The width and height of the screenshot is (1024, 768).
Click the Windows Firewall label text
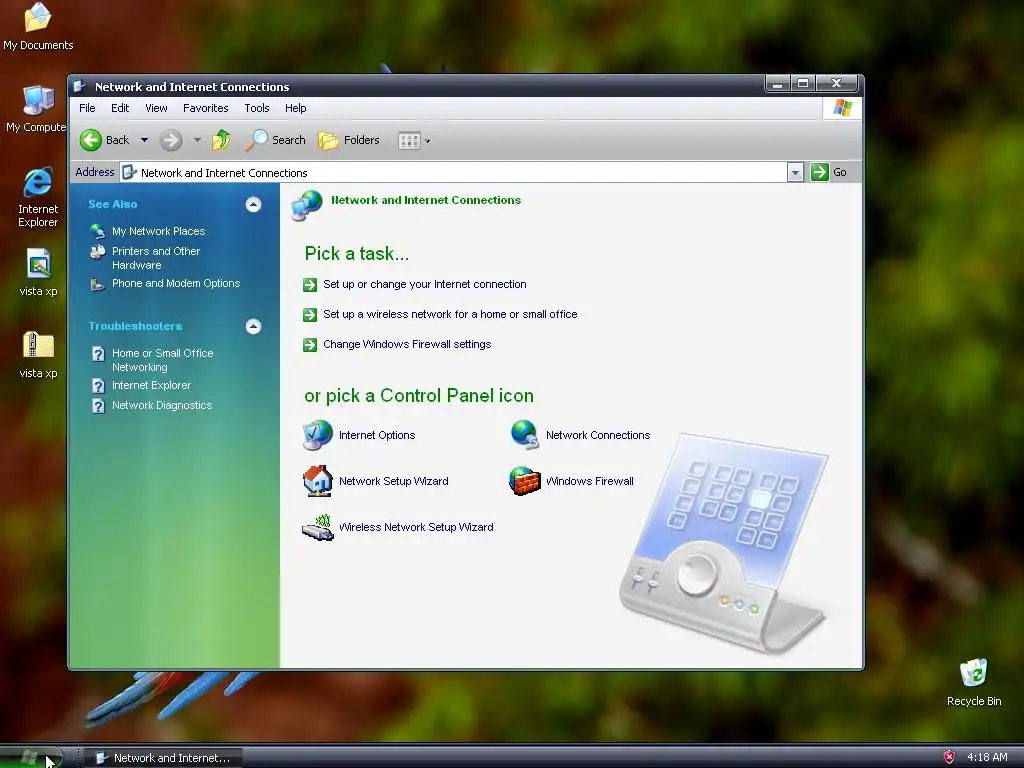tap(590, 481)
